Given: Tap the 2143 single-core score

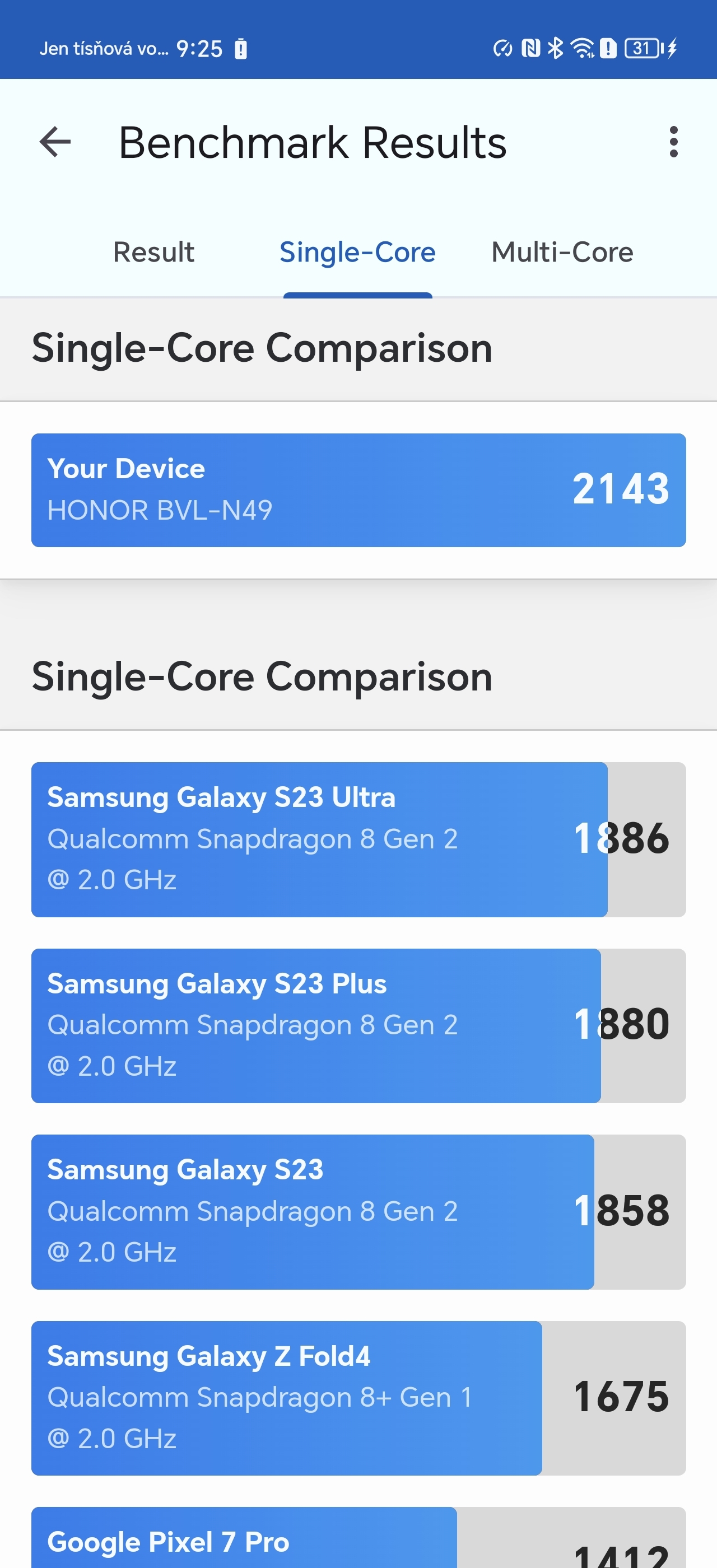Looking at the screenshot, I should (620, 489).
